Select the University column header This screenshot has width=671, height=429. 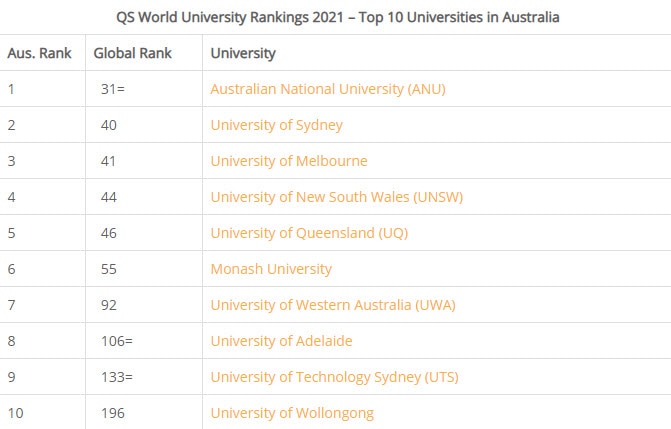point(243,53)
